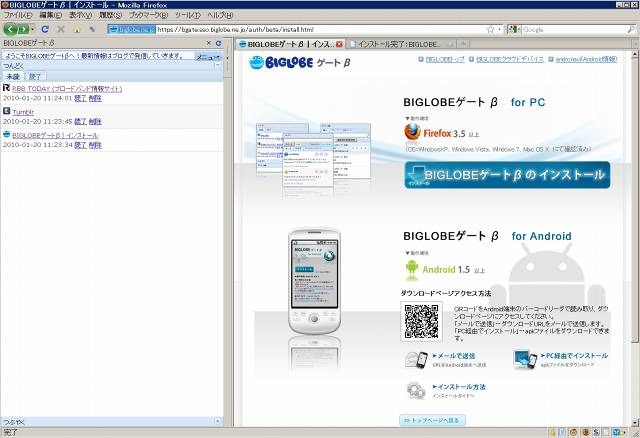Click the gears install guide icon

click(x=416, y=391)
